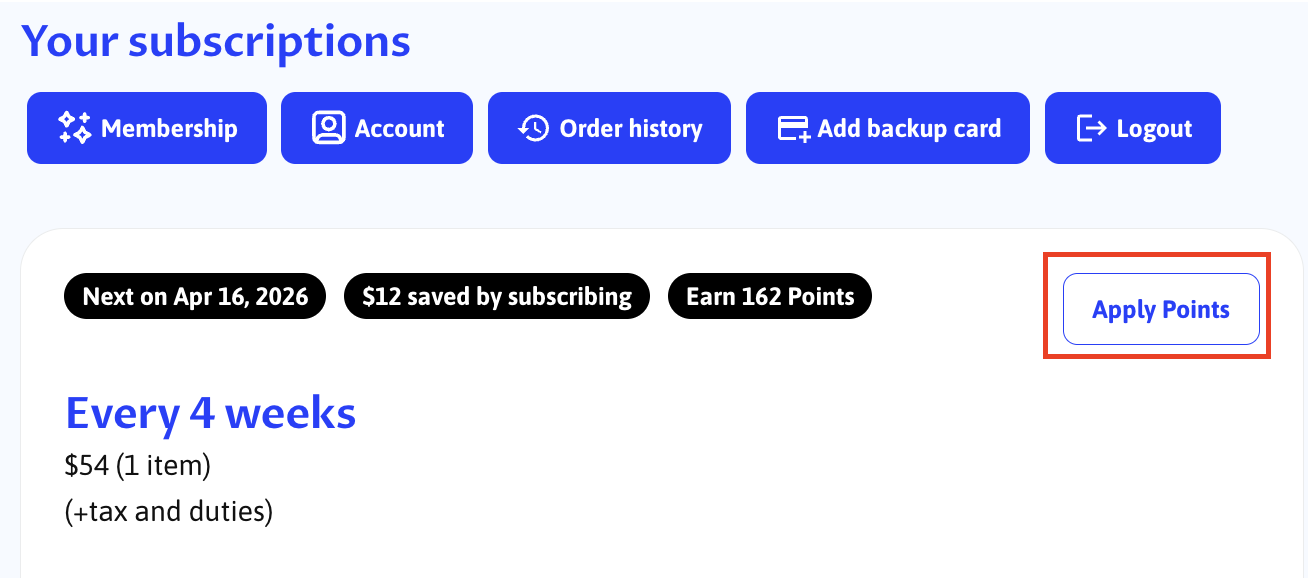
Task: Go to Account settings
Action: (x=399, y=128)
